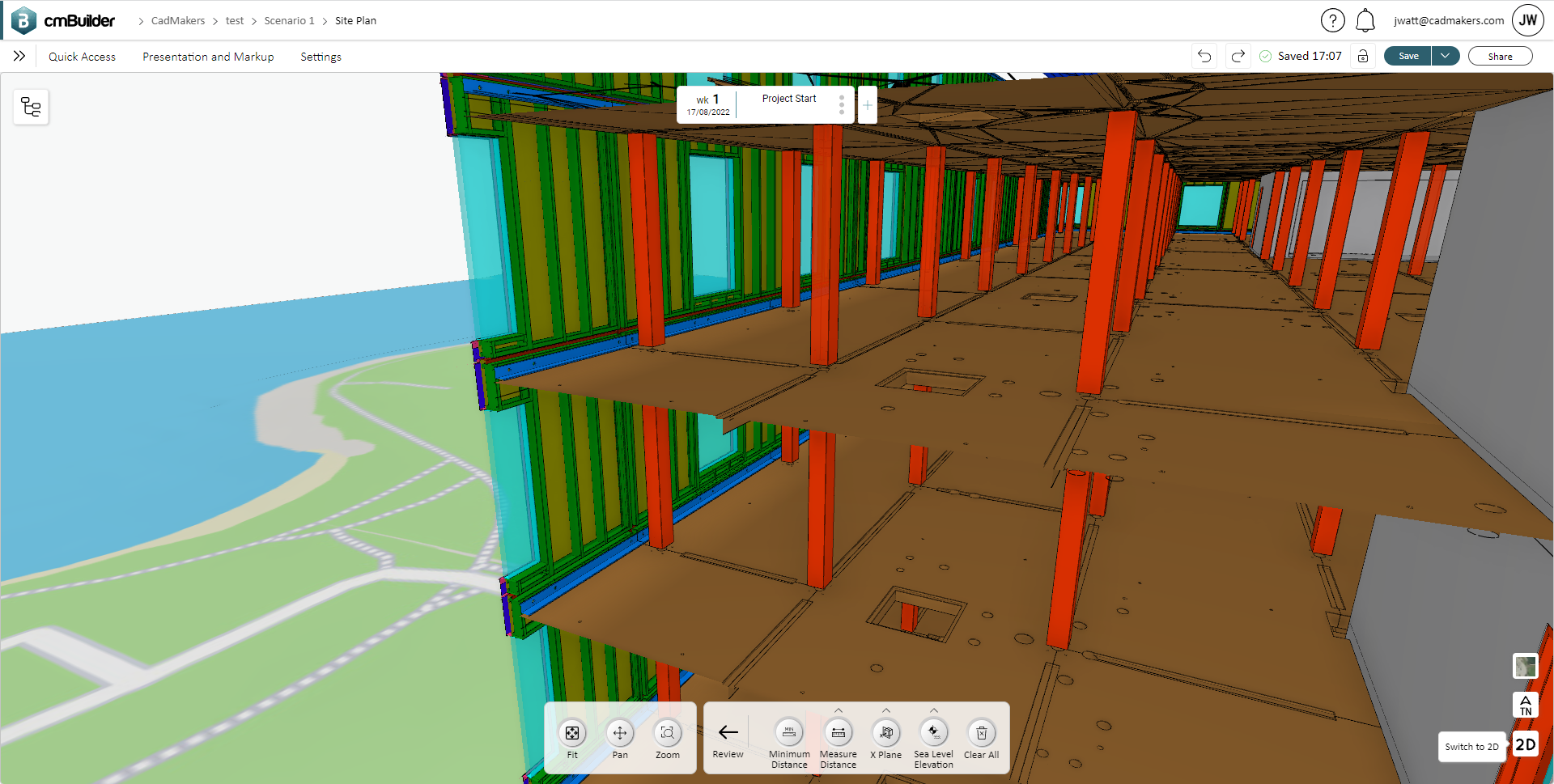The width and height of the screenshot is (1554, 784).
Task: Select the Pan tool
Action: [620, 739]
